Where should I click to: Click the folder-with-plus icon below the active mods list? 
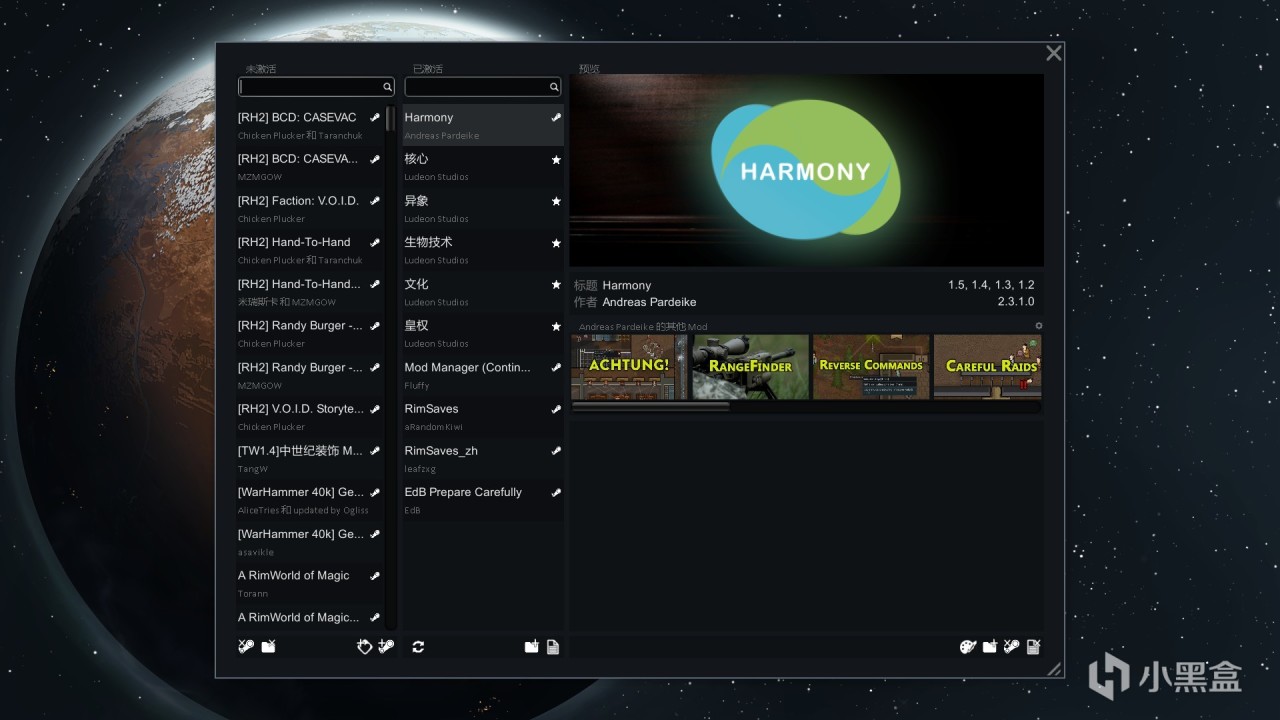tap(532, 647)
